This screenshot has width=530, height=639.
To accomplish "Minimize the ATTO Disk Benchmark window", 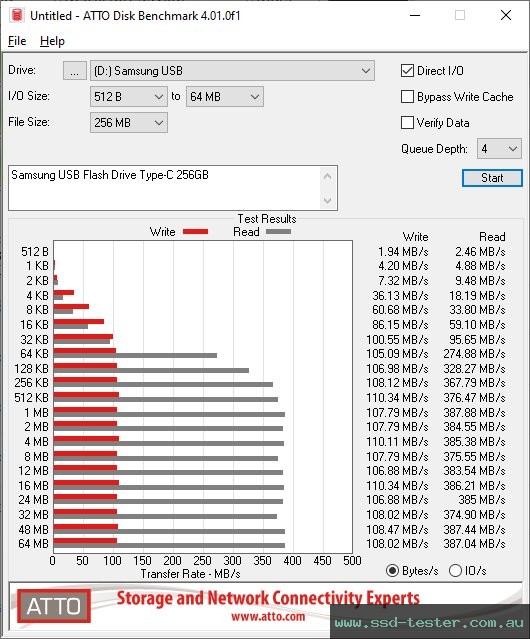I will (415, 15).
